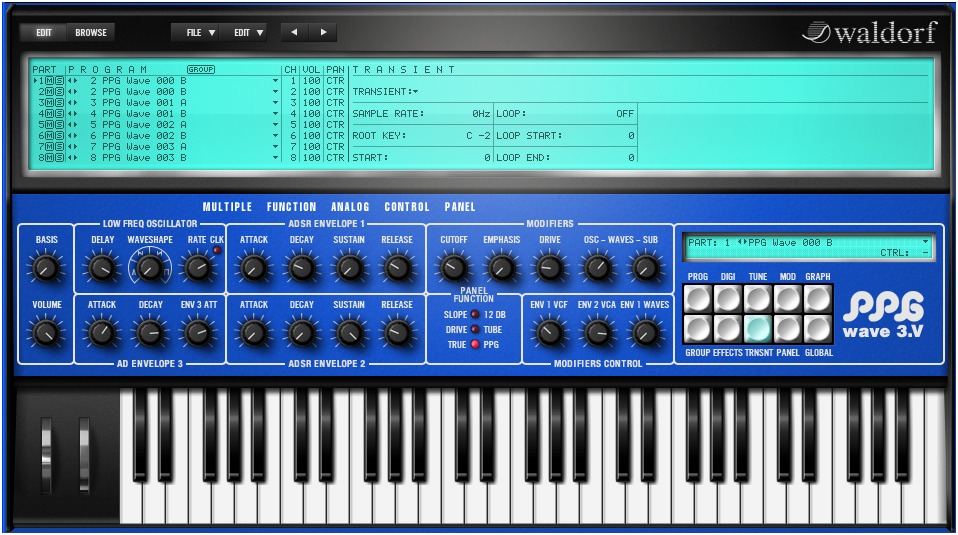Viewport: 958px width, 535px height.
Task: Click the ADSR Envelope 2 RELEASE knob
Action: click(x=397, y=333)
